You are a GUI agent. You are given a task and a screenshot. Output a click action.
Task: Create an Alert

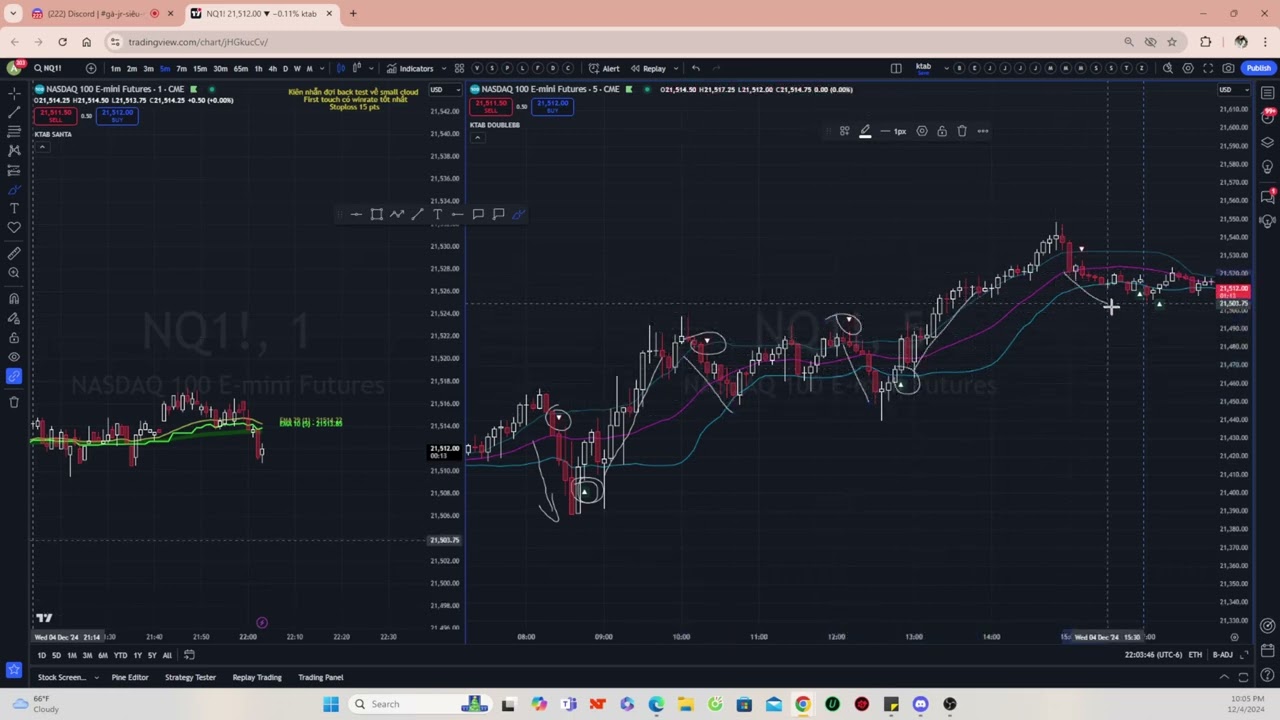pos(604,68)
